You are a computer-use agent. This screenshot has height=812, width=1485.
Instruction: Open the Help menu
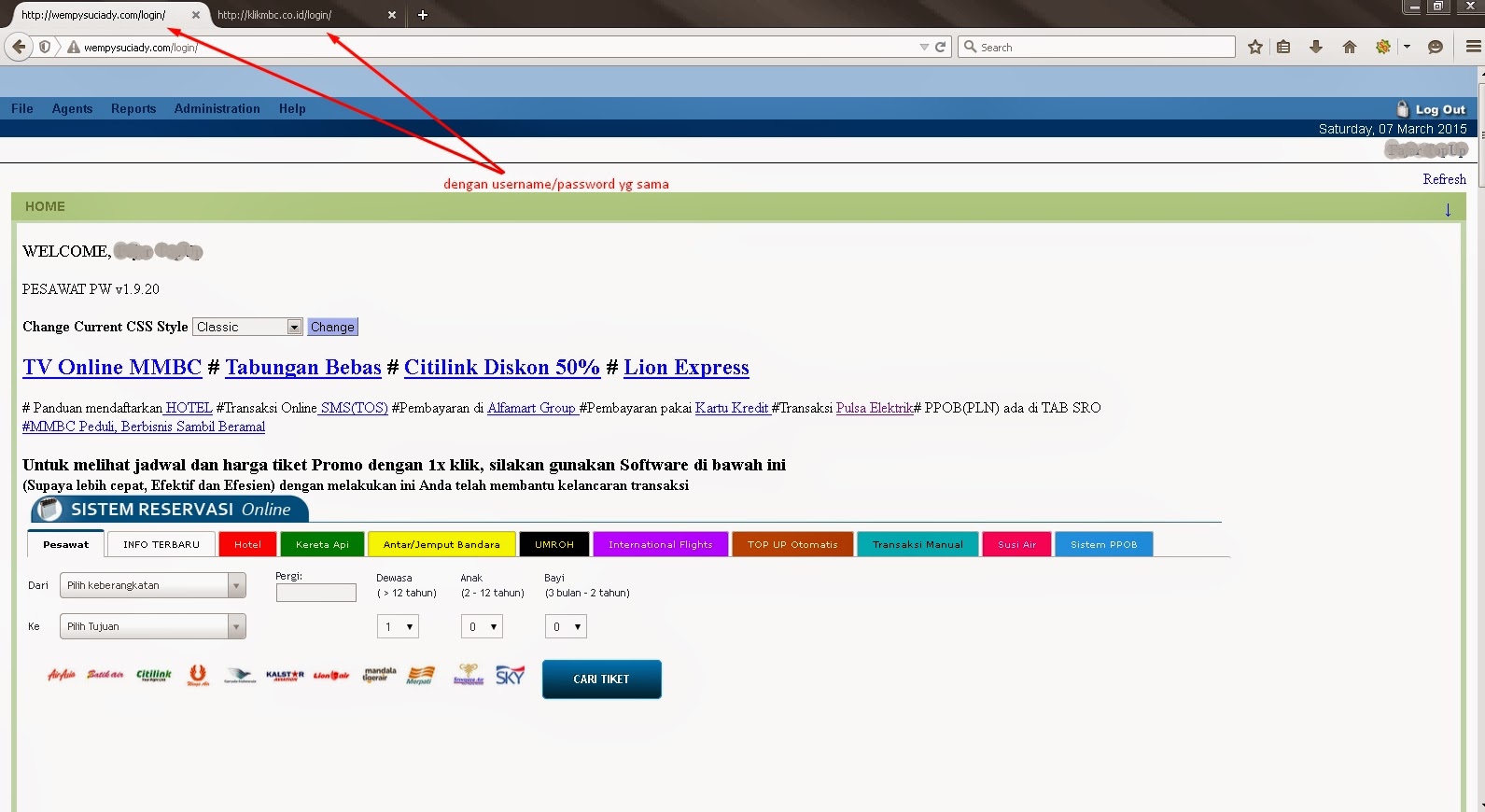point(292,108)
